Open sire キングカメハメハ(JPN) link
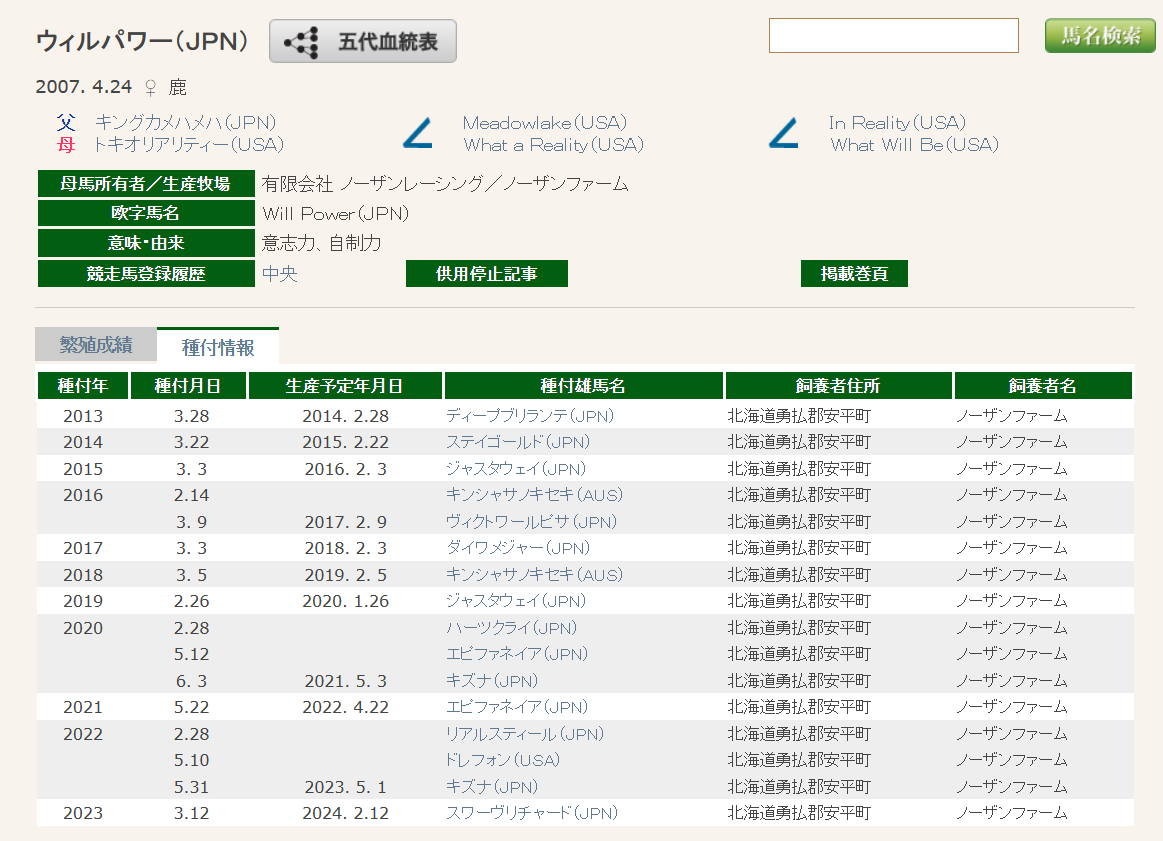 click(x=185, y=123)
